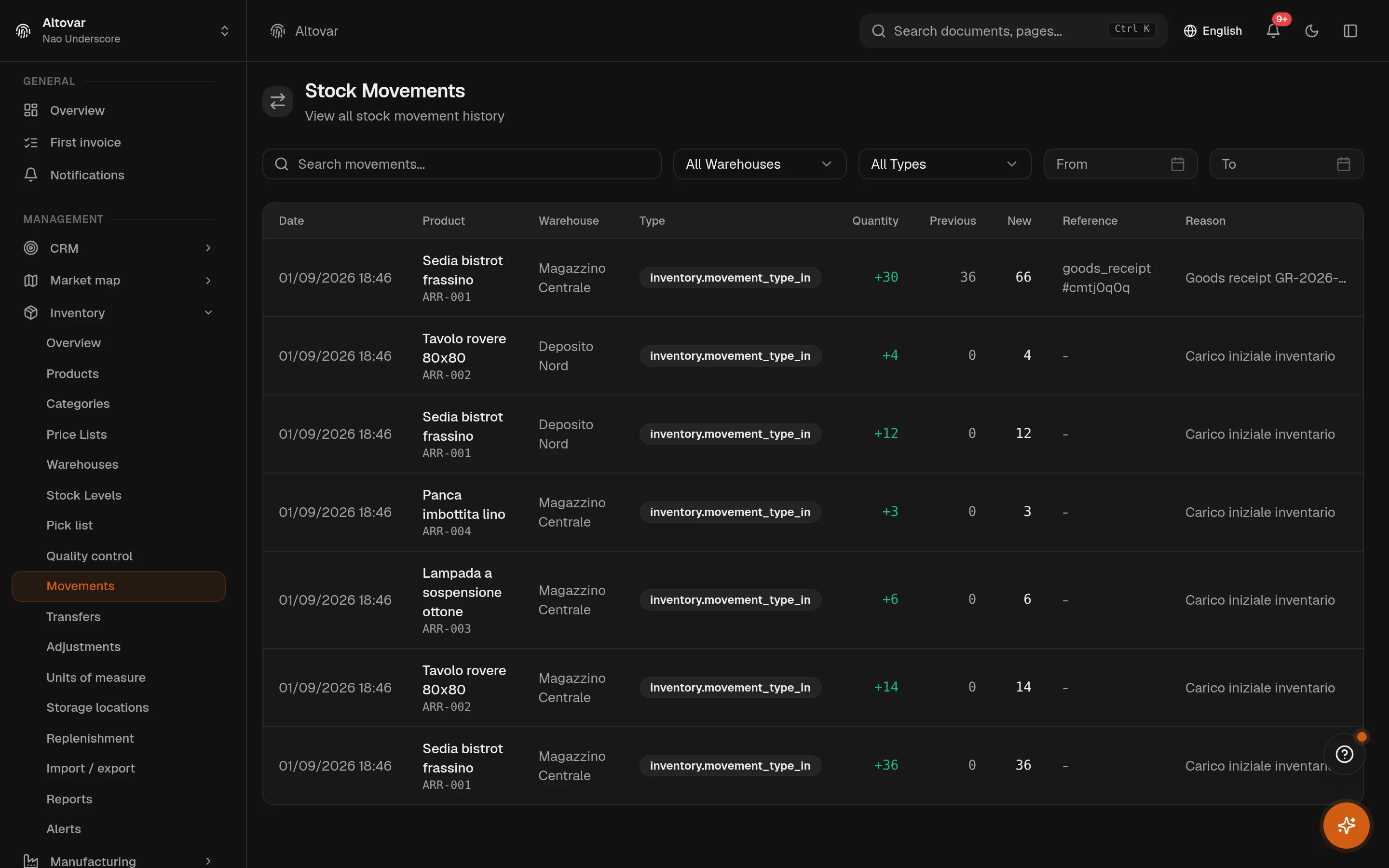The image size is (1389, 868).
Task: Open the All Warehouses dropdown
Action: click(x=759, y=164)
